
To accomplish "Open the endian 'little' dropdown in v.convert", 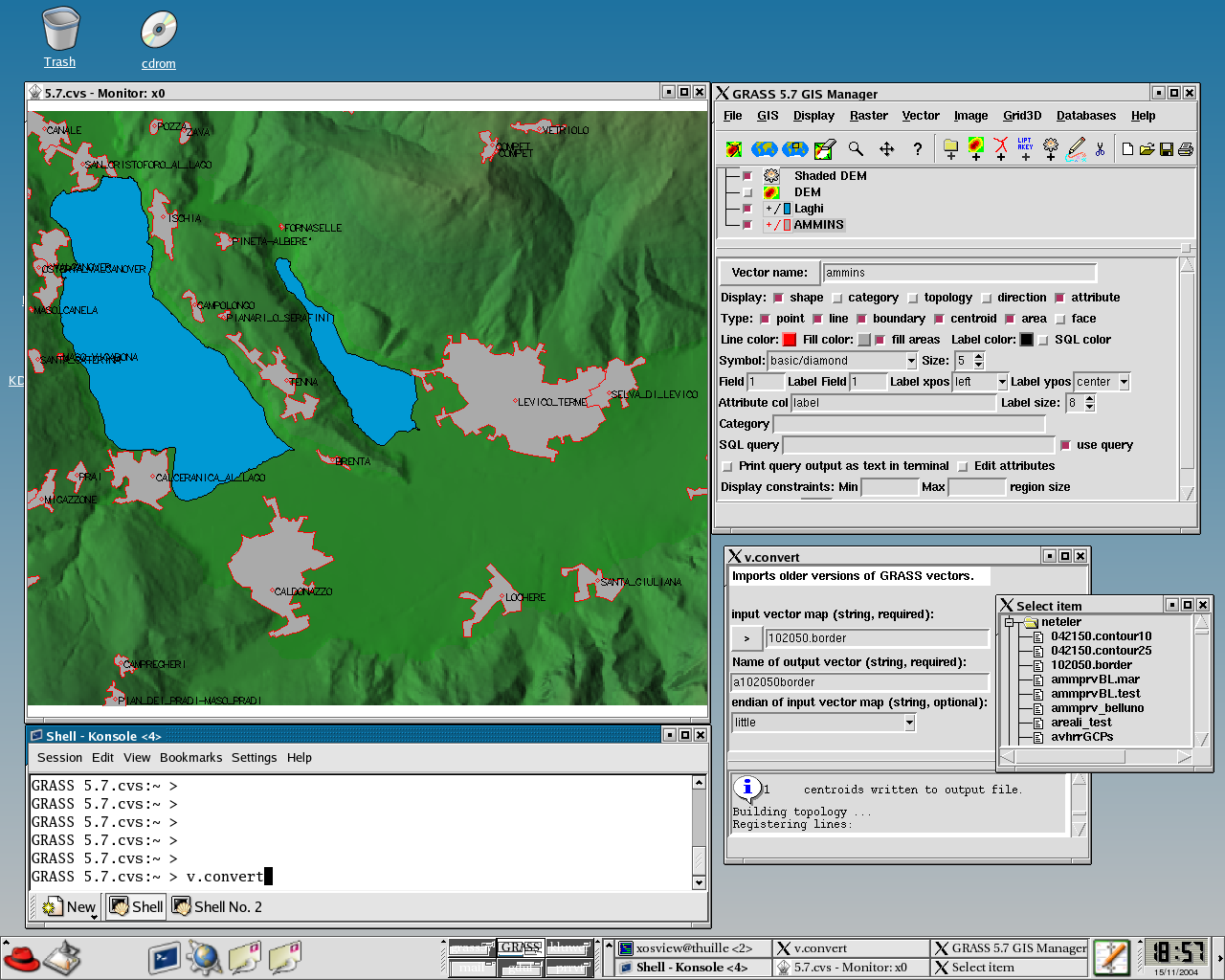I will [x=909, y=723].
